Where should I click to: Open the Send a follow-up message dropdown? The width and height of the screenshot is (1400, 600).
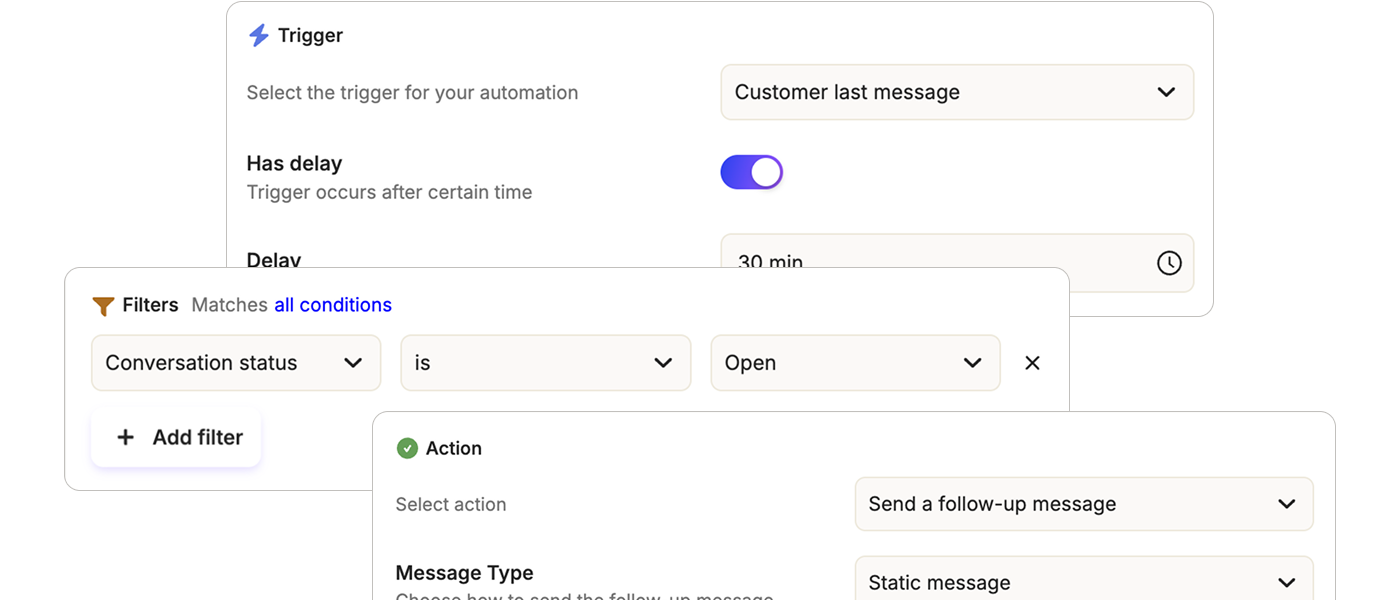coord(1083,505)
